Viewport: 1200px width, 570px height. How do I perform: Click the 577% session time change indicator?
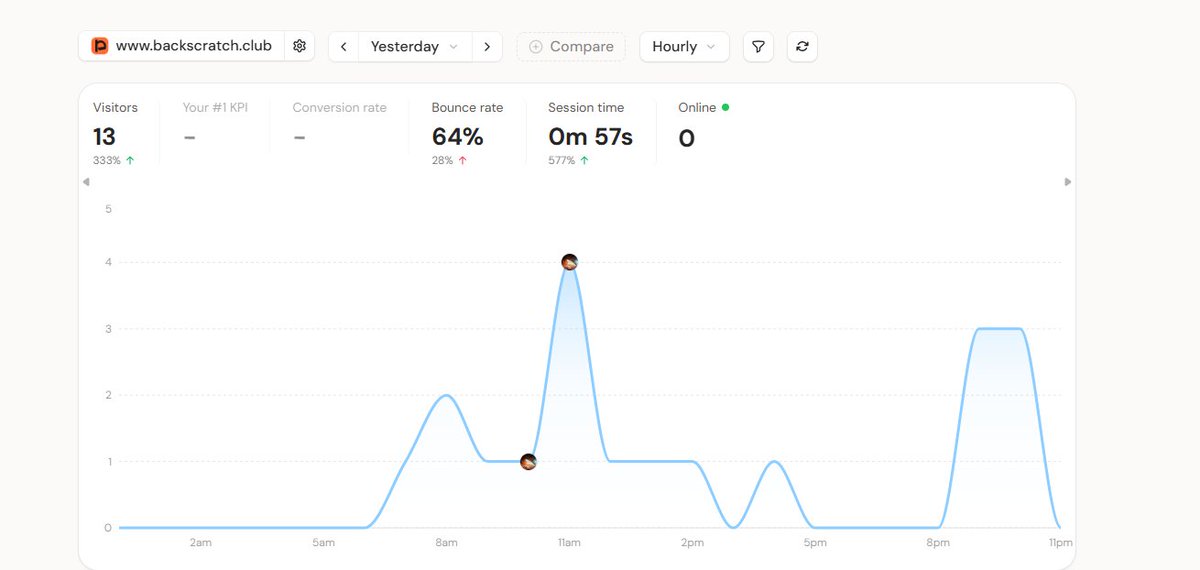[x=569, y=160]
